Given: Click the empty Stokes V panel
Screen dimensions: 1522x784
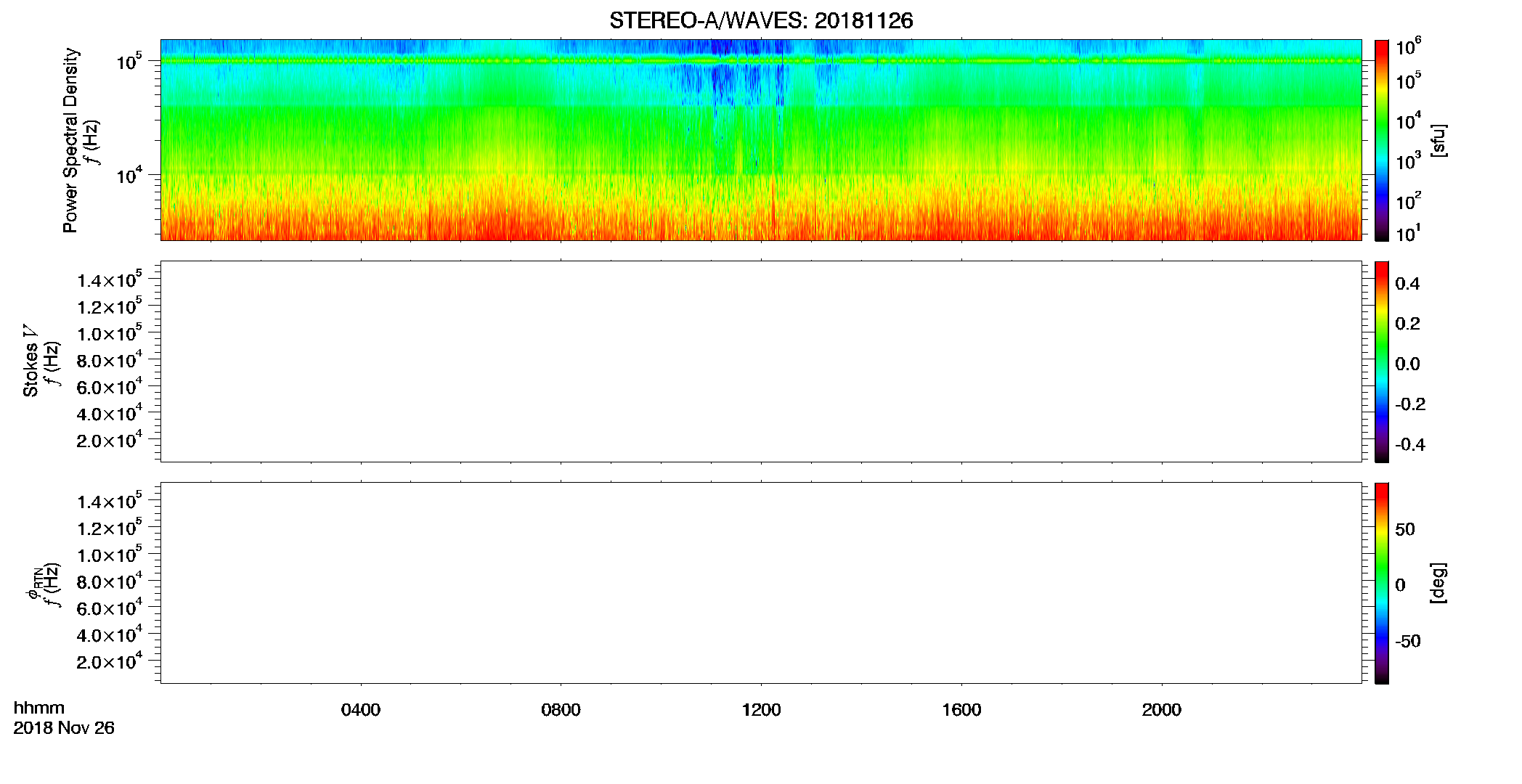Looking at the screenshot, I should point(761,362).
